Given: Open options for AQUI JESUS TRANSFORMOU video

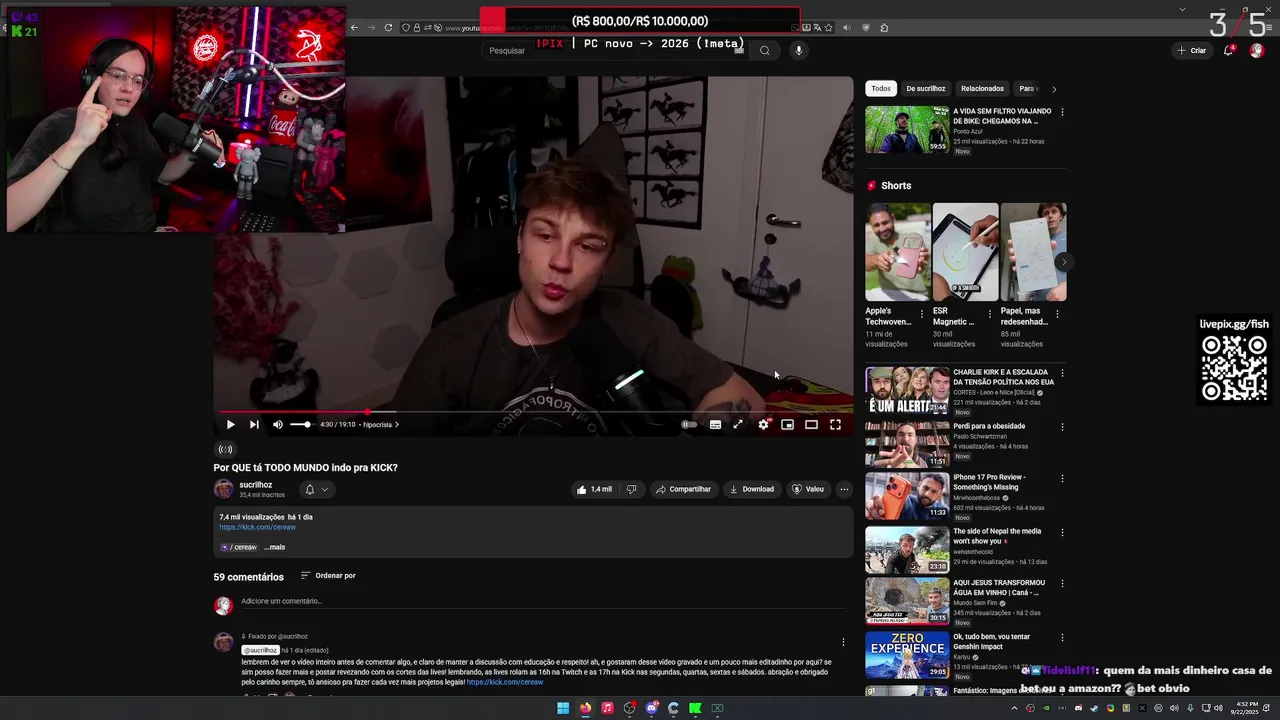Looking at the screenshot, I should [1062, 584].
